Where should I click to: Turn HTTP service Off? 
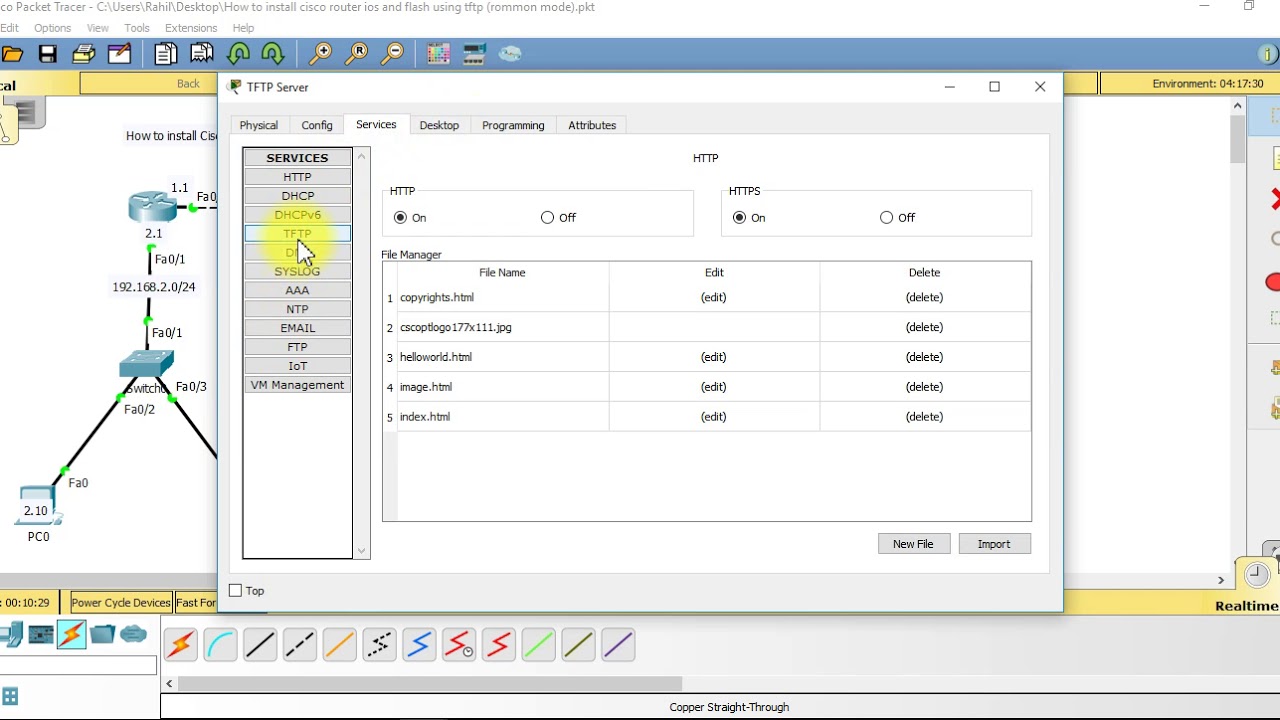tap(547, 217)
